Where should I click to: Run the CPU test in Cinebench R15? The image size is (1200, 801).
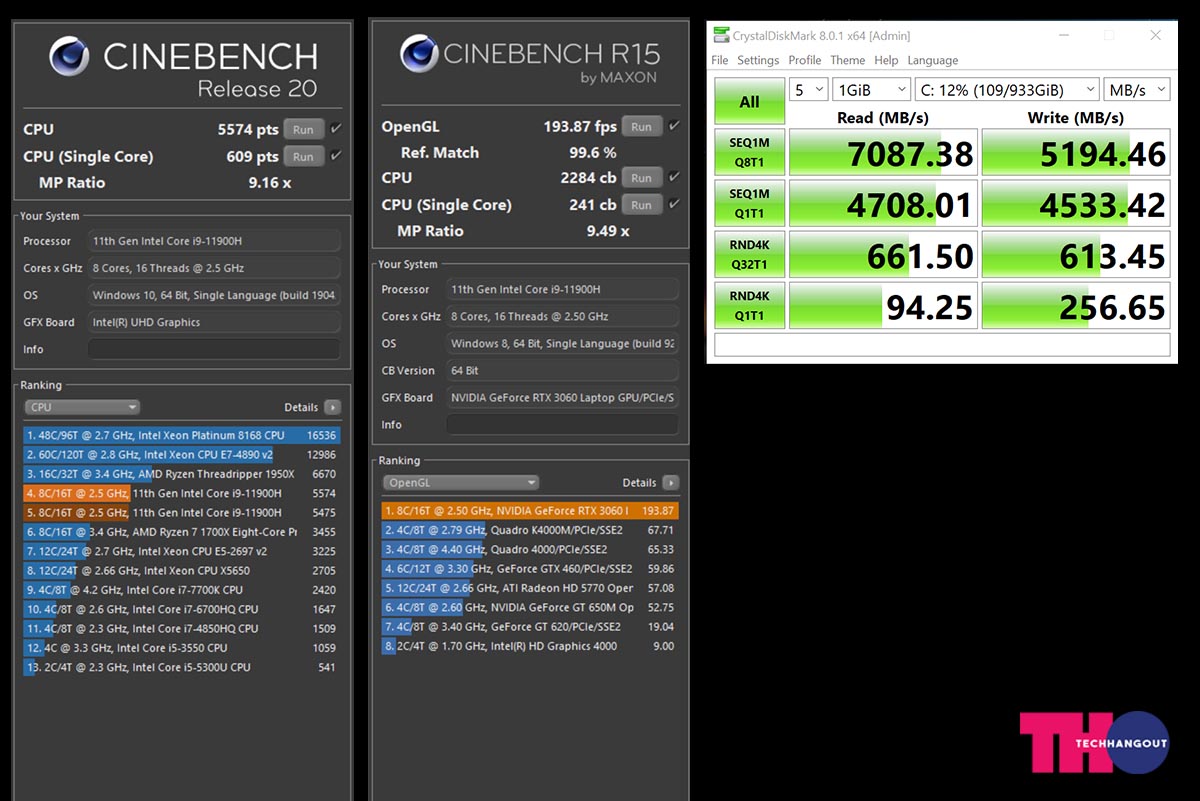tap(641, 177)
